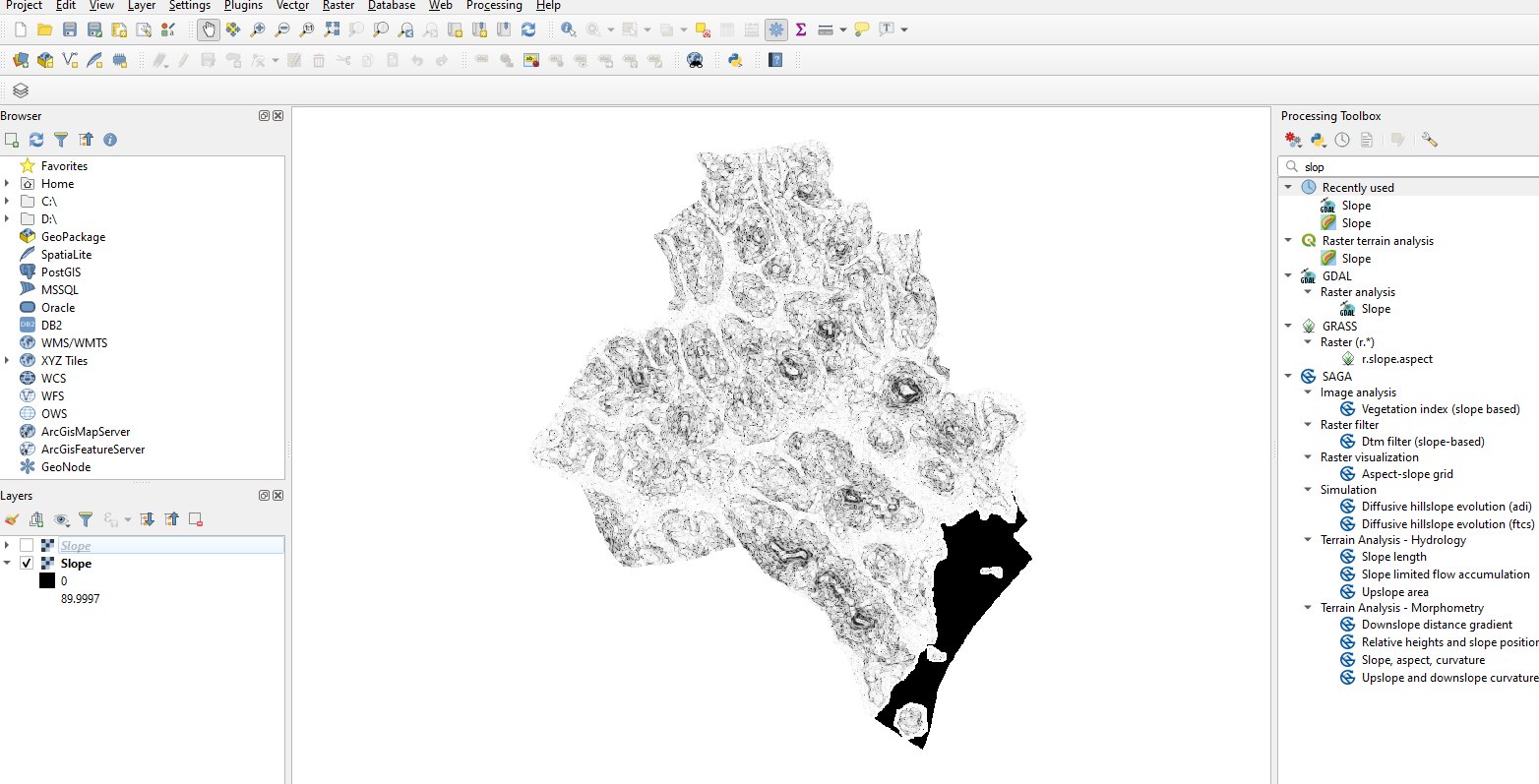This screenshot has height=784, width=1539.
Task: Run the GRASS r.slope.aspect algorithm
Action: coord(1397,358)
